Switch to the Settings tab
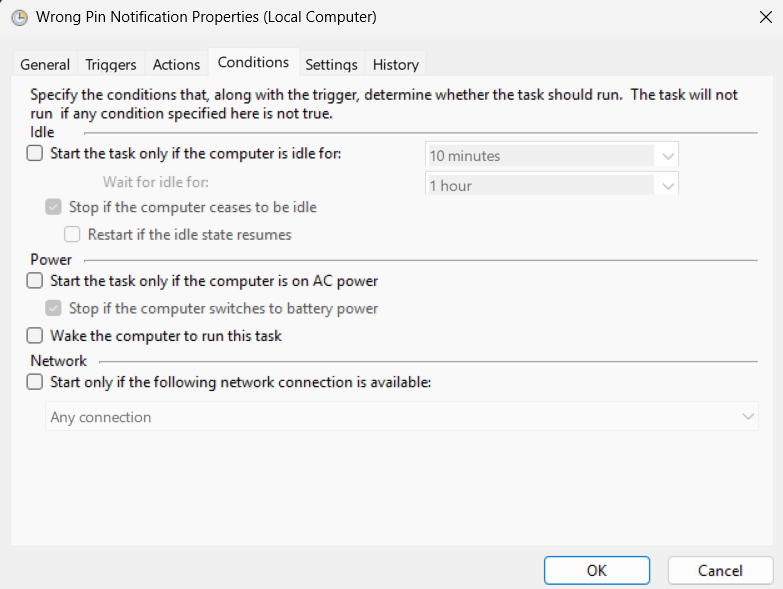 point(331,64)
